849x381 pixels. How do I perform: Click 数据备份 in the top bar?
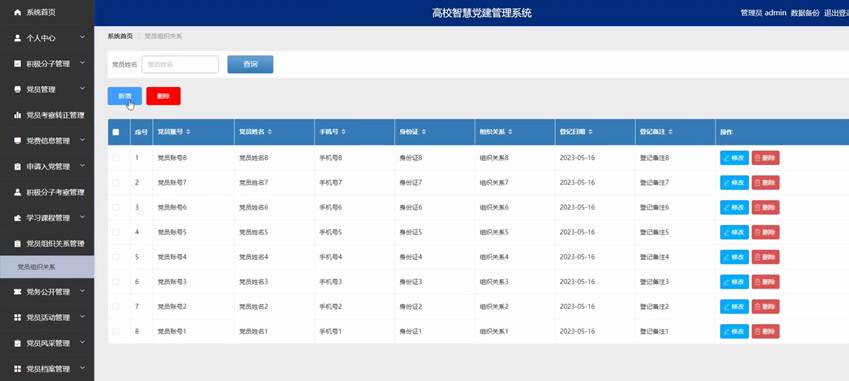coord(805,13)
